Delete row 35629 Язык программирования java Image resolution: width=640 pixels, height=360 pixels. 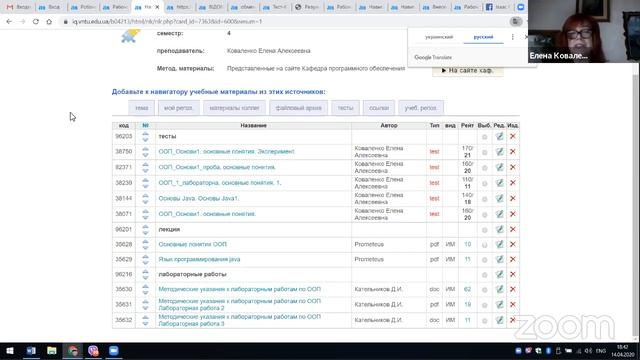pyautogui.click(x=513, y=259)
